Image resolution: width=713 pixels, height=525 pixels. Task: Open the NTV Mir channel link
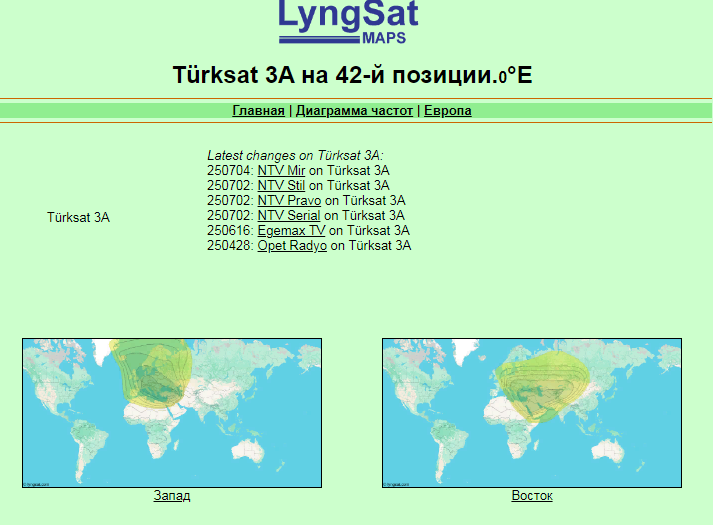coord(280,171)
